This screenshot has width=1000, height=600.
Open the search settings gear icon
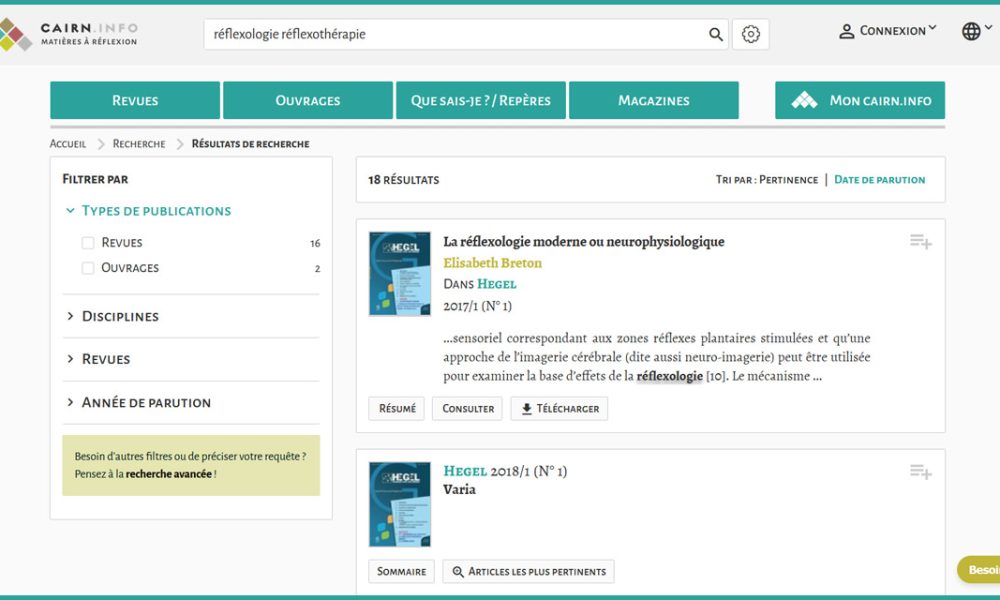point(750,33)
